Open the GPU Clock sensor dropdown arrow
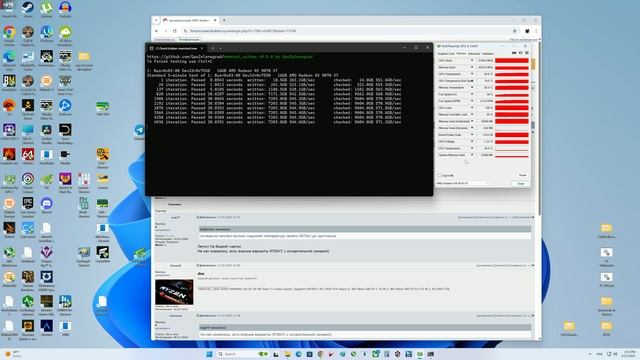Screen dimensions: 640x360 point(472,60)
